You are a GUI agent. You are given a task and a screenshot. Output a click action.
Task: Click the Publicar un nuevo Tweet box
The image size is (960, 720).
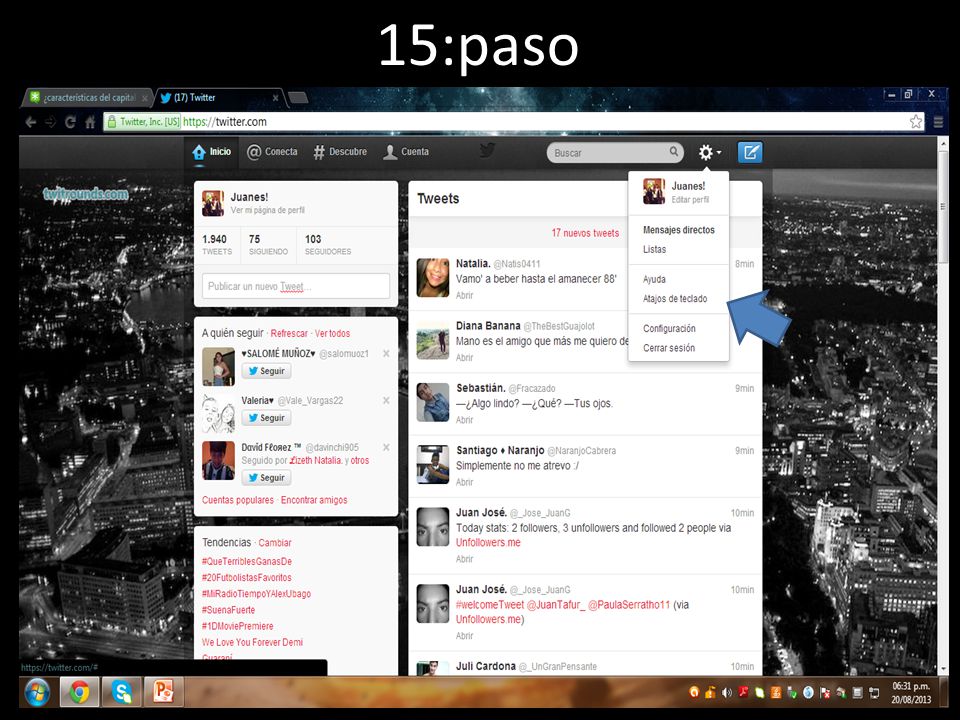pos(296,286)
